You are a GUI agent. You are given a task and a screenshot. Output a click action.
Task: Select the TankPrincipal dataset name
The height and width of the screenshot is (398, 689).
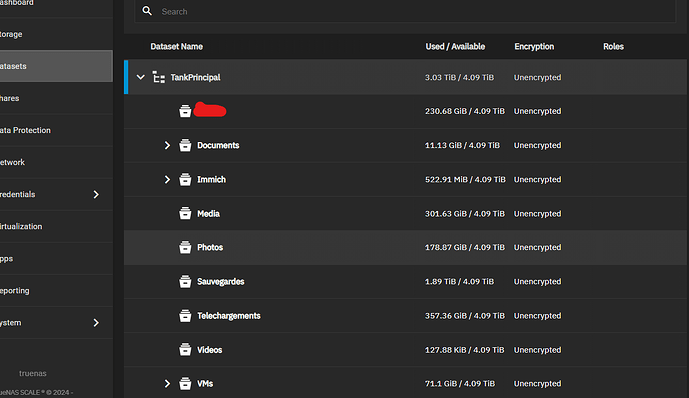(196, 78)
